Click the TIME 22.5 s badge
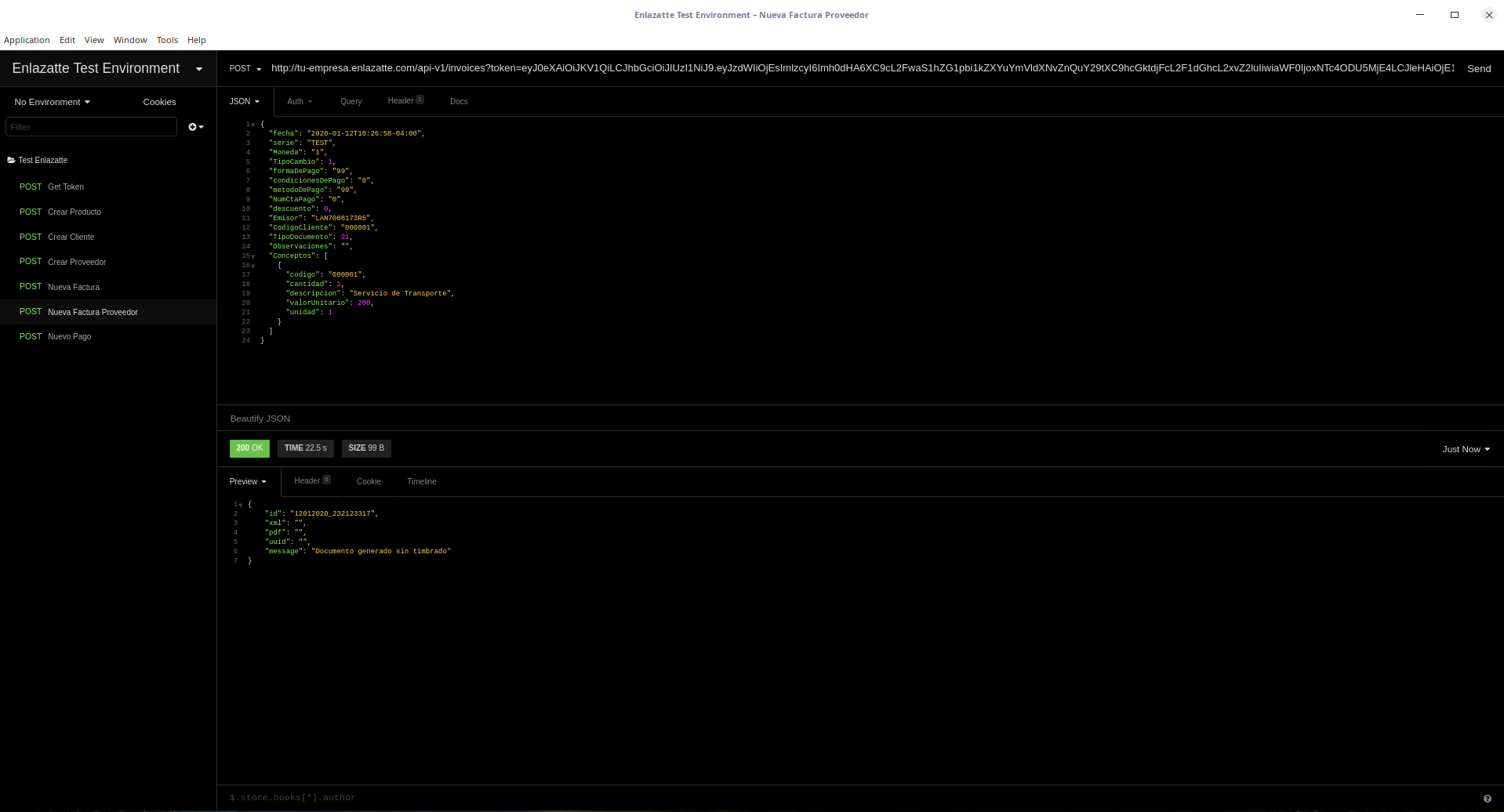The height and width of the screenshot is (812, 1504). 306,448
